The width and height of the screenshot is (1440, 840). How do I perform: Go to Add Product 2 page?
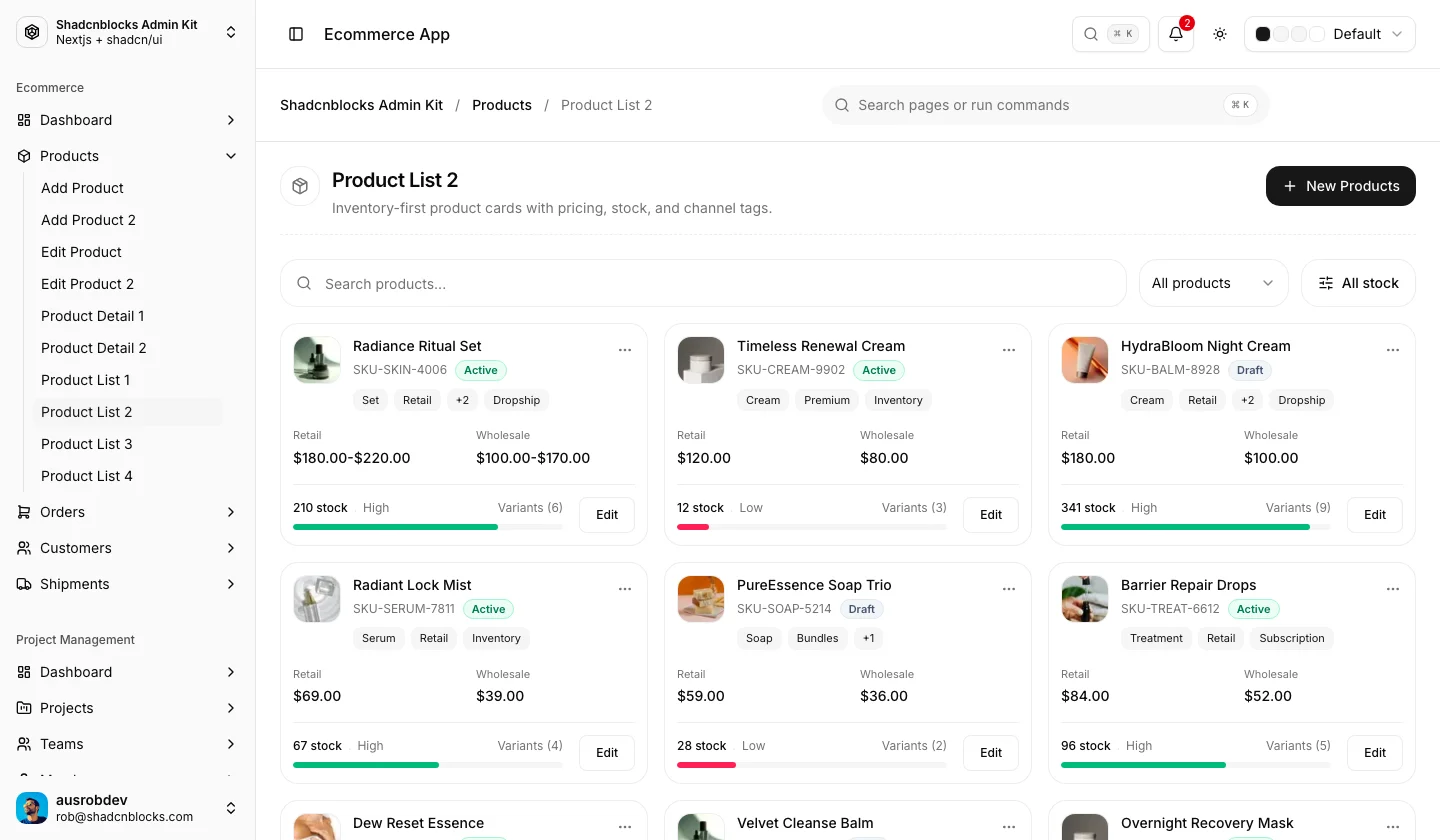128,220
